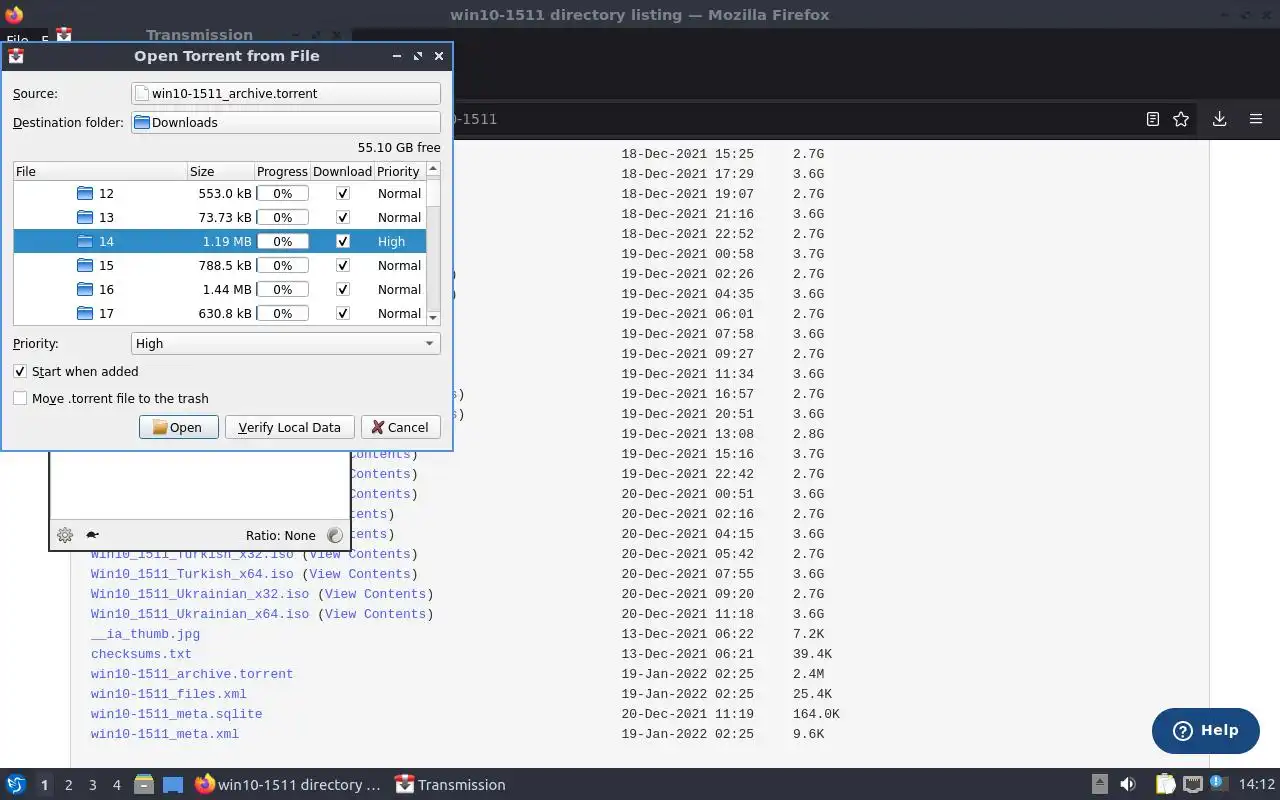Click removable media eject tray icon

pos(1099,785)
